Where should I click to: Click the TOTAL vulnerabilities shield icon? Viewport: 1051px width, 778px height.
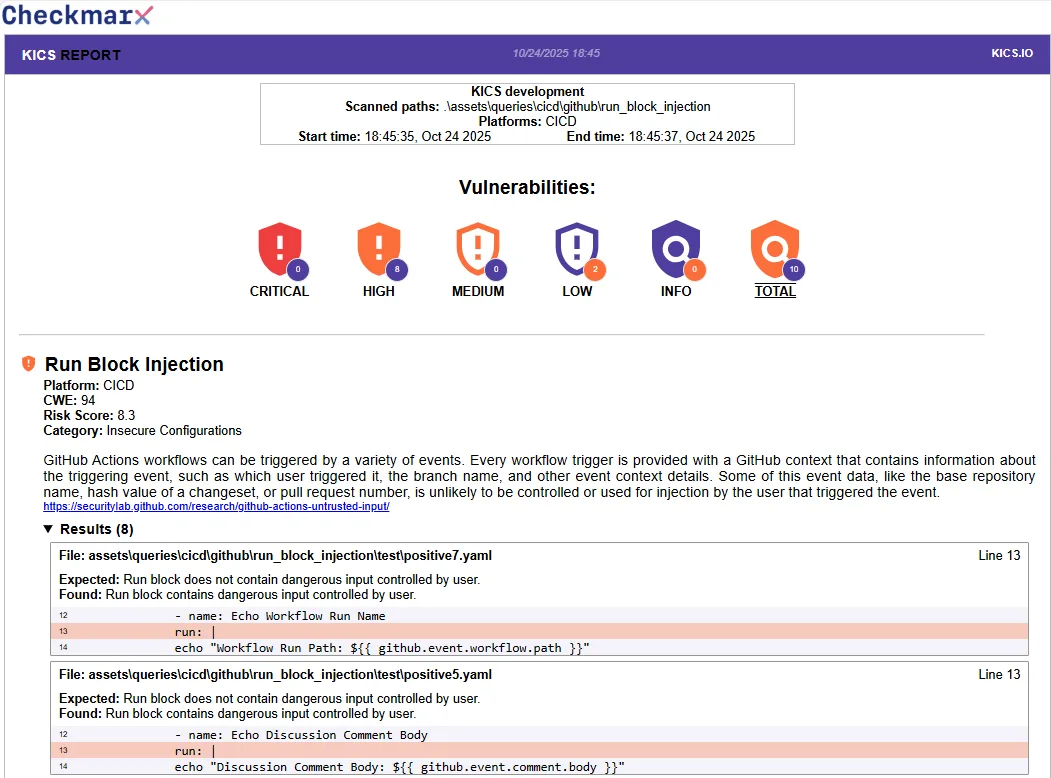(775, 247)
